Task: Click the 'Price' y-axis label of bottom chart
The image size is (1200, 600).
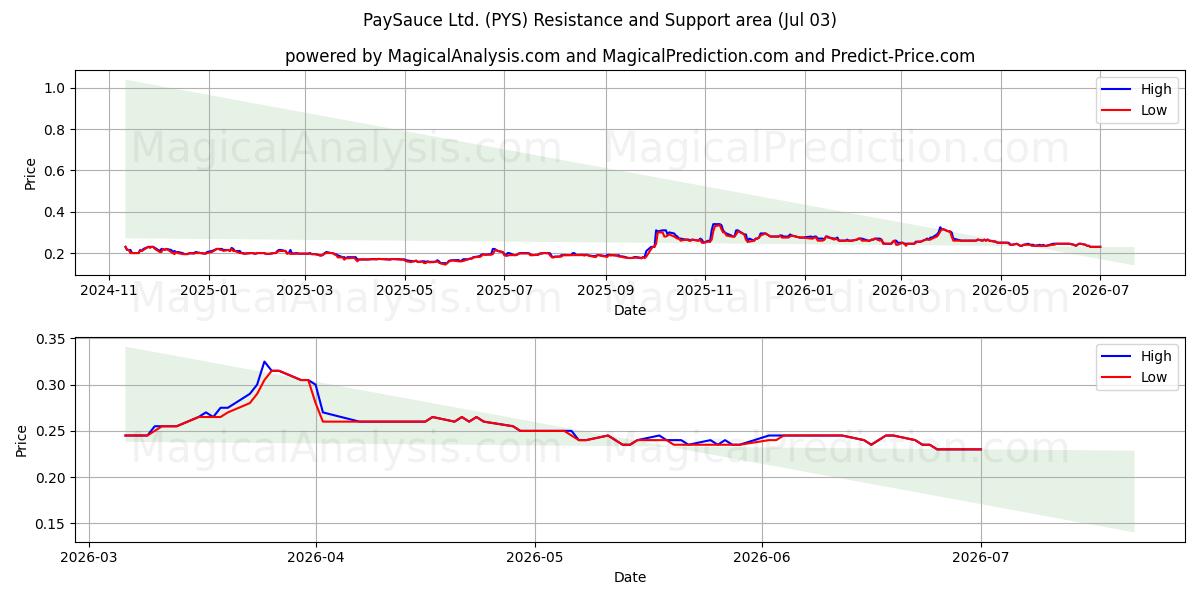Action: click(x=22, y=440)
